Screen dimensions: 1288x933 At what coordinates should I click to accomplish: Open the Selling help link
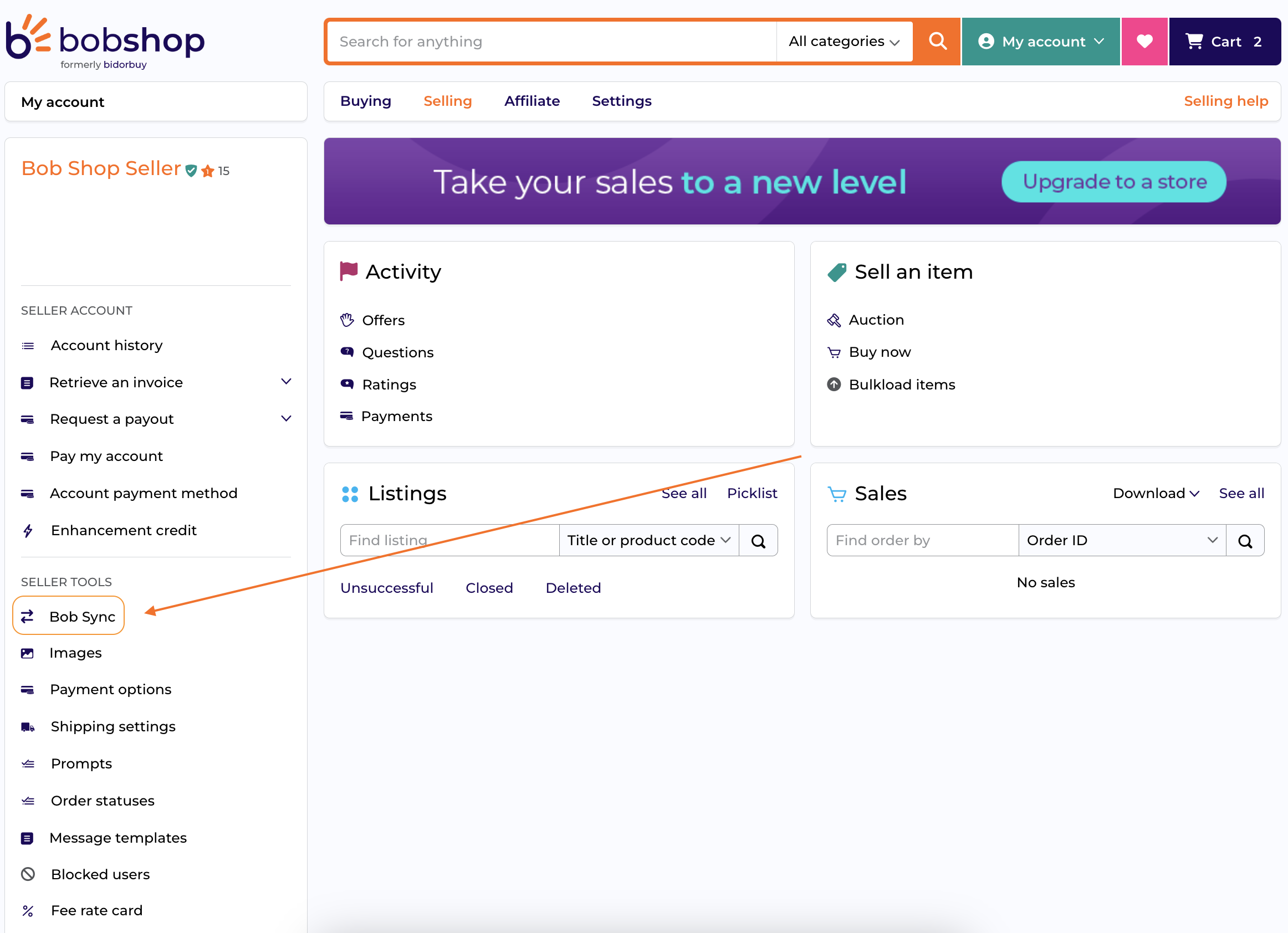tap(1225, 101)
